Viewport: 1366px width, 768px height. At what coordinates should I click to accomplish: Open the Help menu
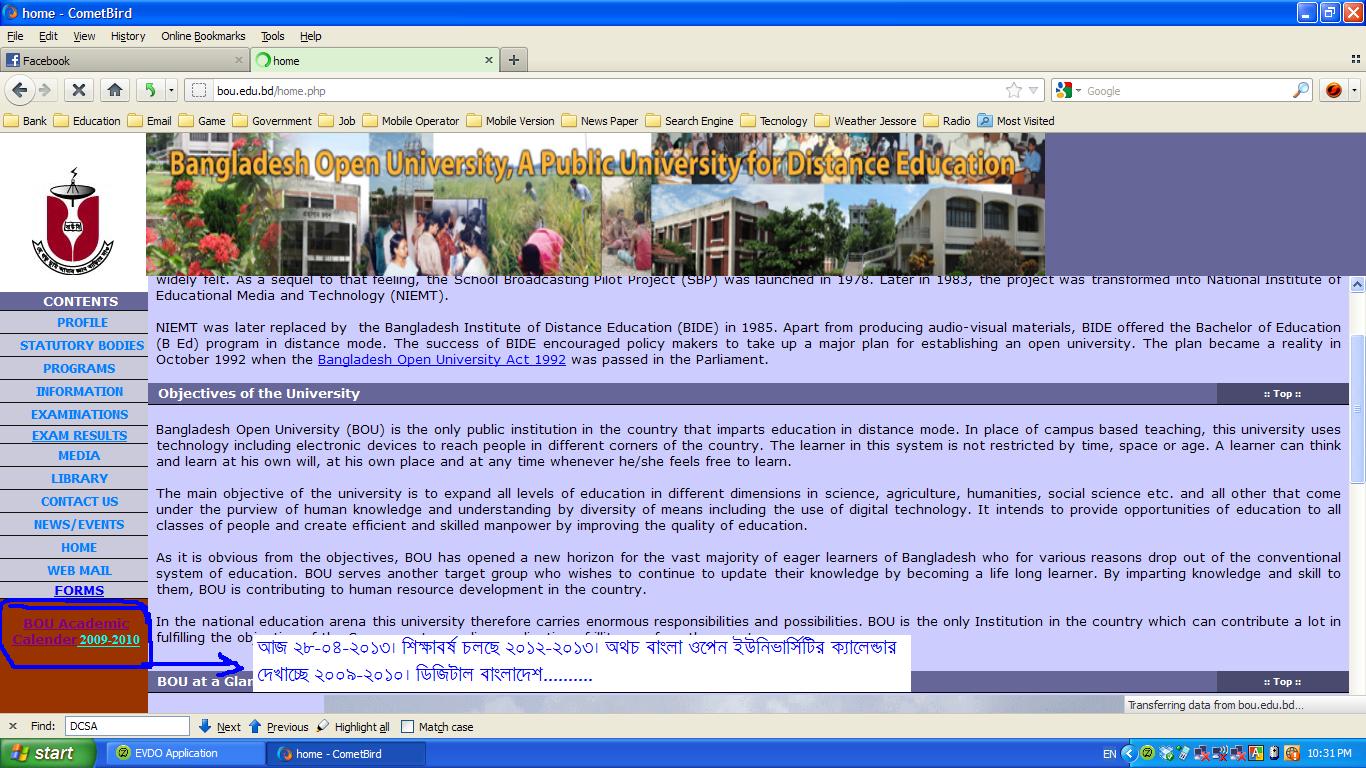point(311,36)
